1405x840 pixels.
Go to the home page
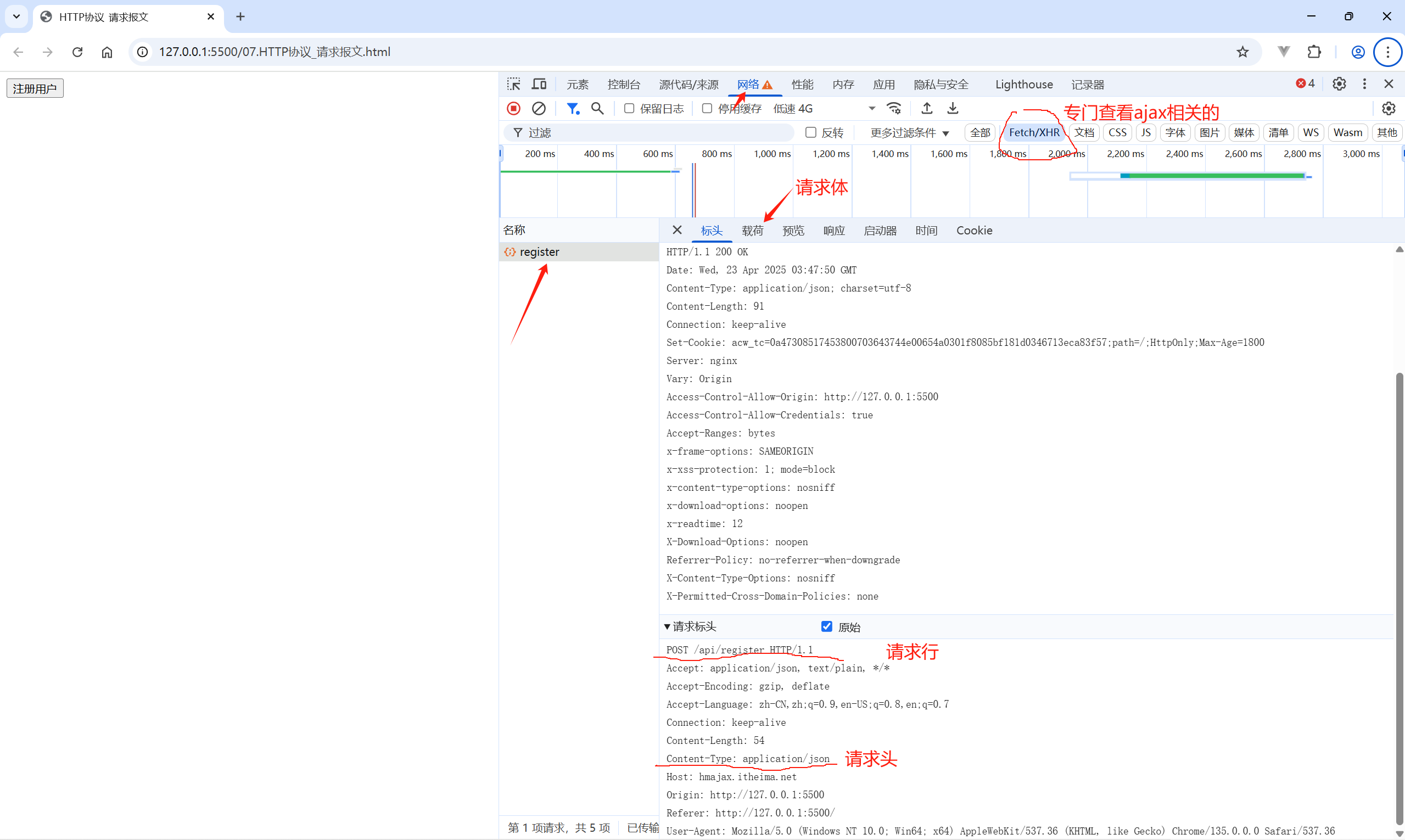[107, 52]
